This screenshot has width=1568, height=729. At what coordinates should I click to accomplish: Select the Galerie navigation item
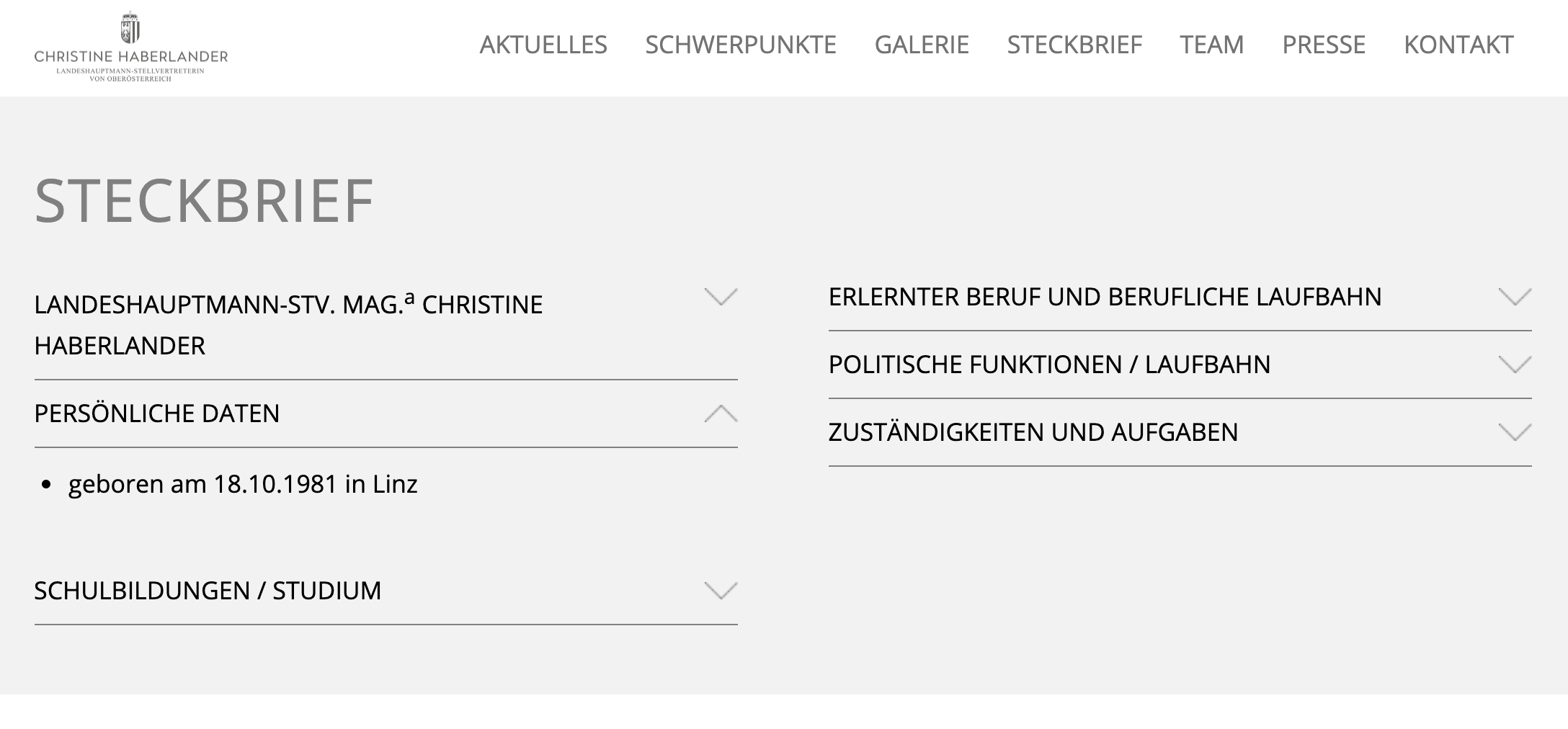point(922,45)
